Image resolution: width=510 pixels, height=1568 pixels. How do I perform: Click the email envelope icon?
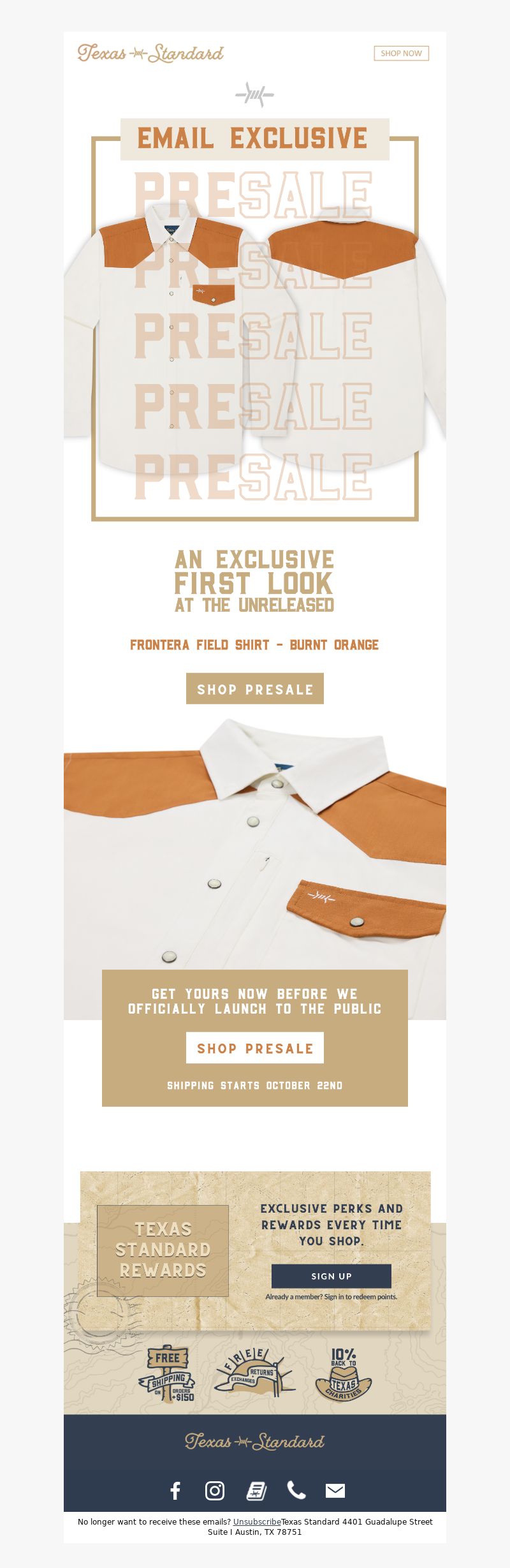(x=335, y=1491)
